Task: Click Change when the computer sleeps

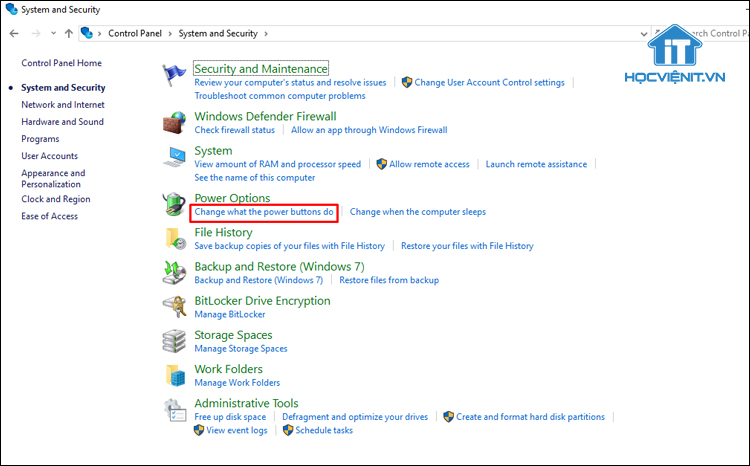Action: click(x=418, y=212)
